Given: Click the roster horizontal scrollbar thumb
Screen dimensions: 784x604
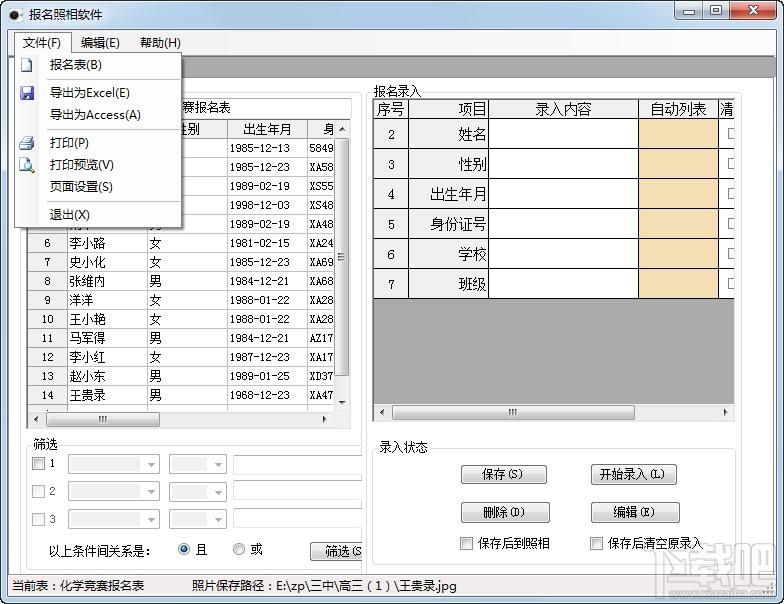Looking at the screenshot, I should pyautogui.click(x=102, y=419).
